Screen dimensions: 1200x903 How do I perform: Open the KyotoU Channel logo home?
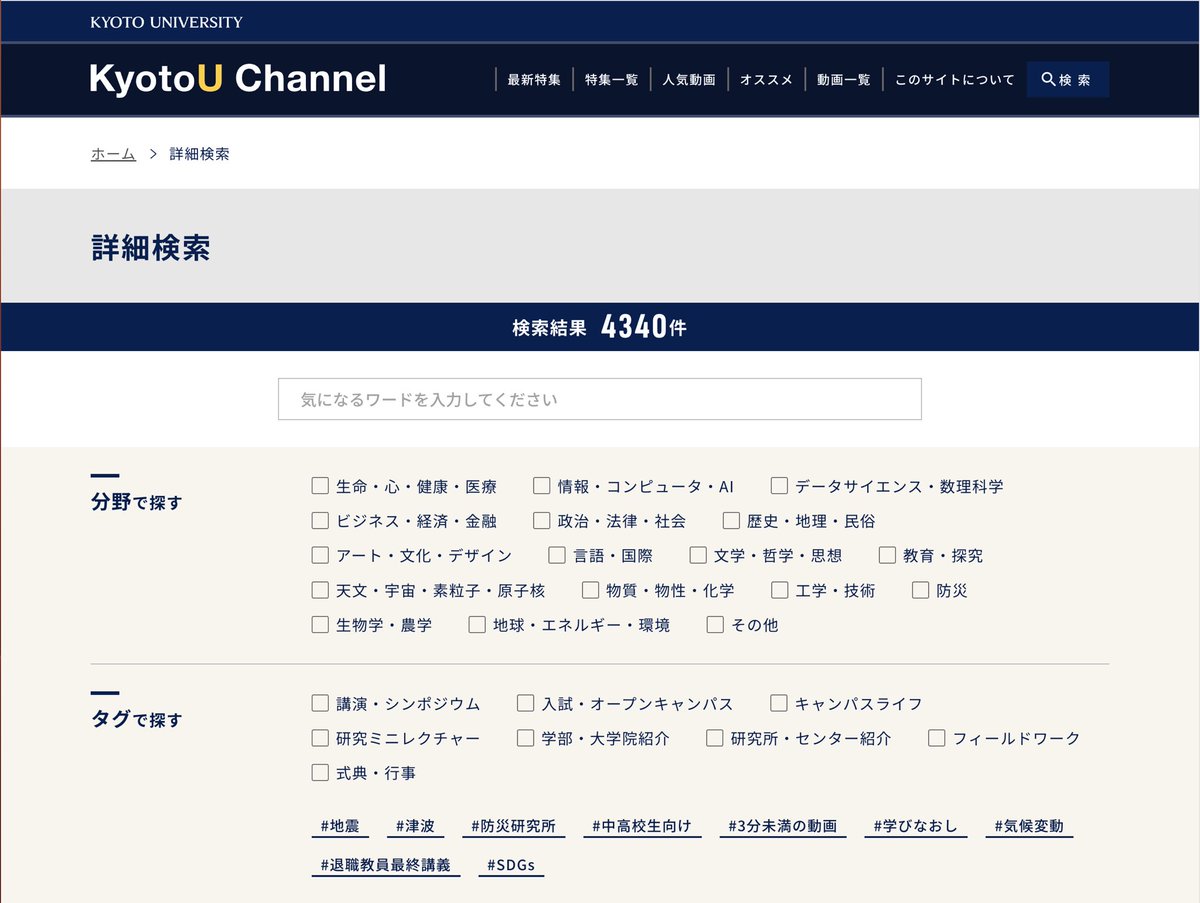[238, 79]
